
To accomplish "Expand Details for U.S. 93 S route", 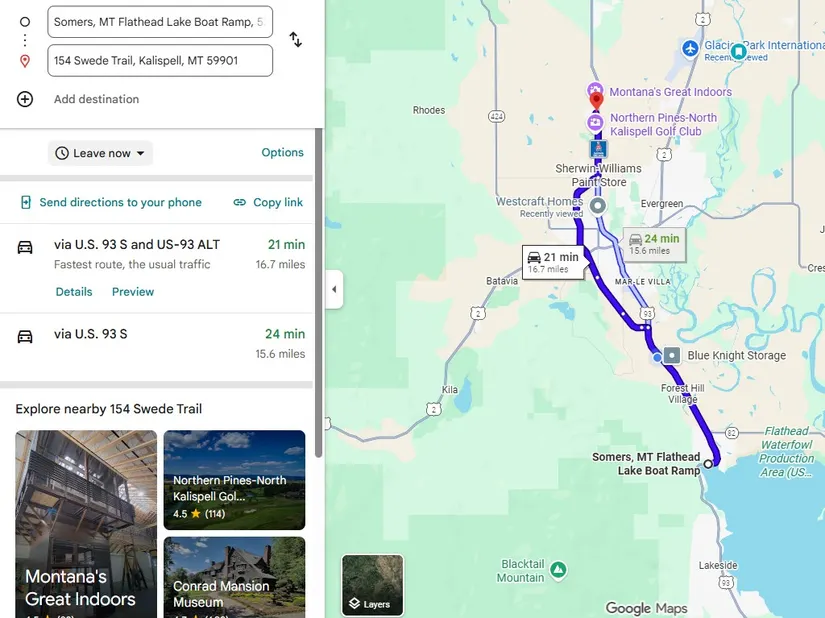I will click(74, 292).
